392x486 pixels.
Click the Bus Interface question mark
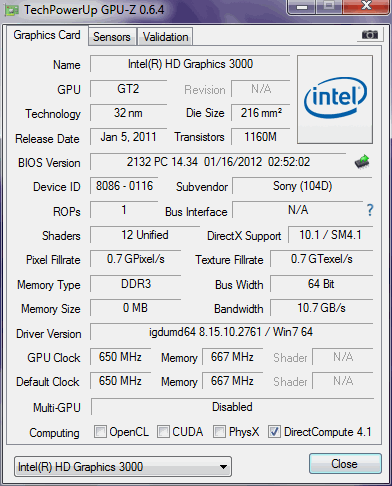pyautogui.click(x=370, y=210)
